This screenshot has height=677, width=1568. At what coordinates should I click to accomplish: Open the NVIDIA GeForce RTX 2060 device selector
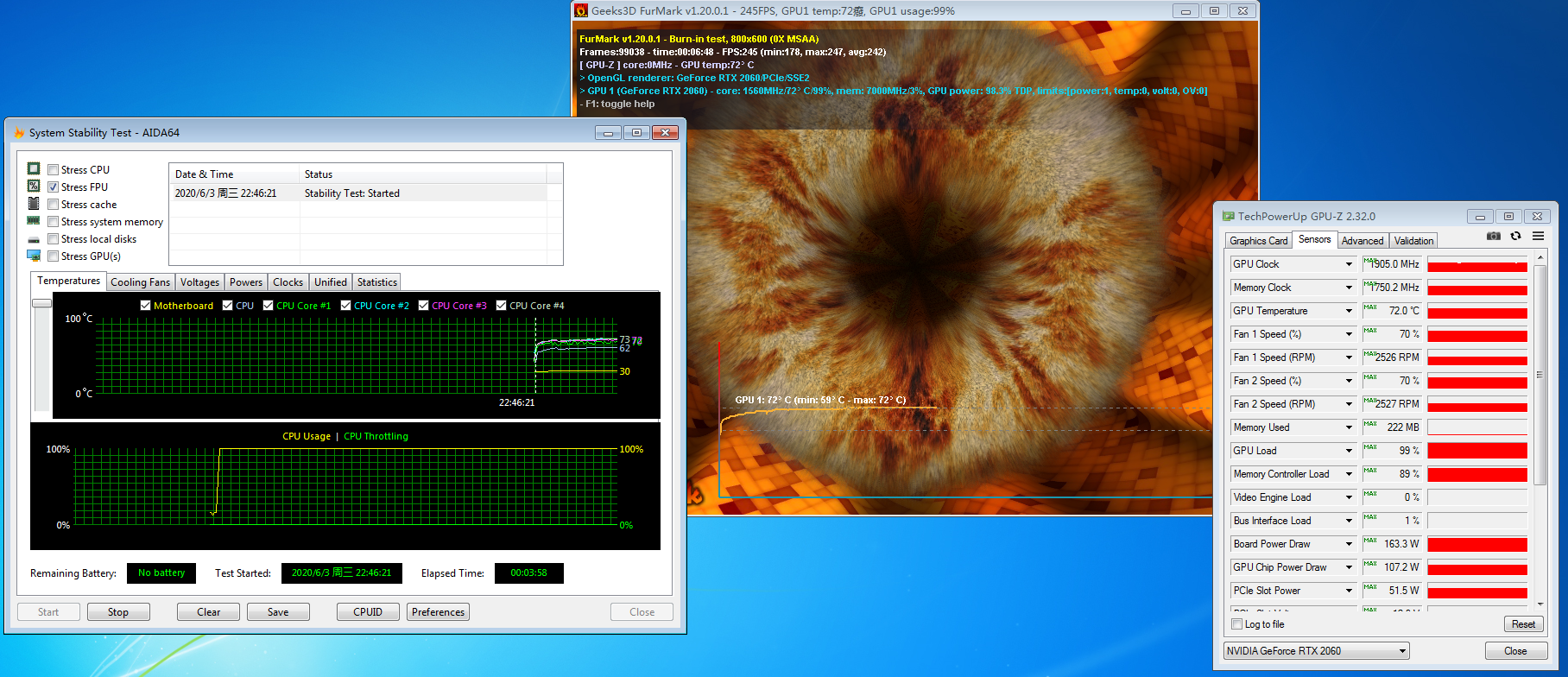pyautogui.click(x=1402, y=651)
